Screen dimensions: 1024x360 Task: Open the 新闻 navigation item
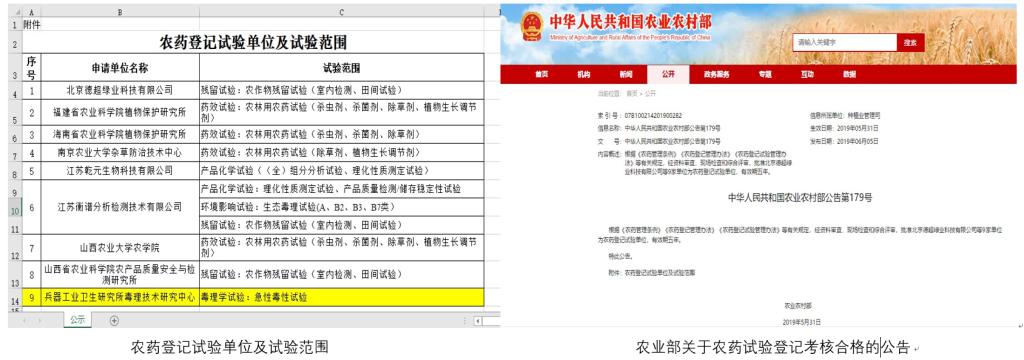click(626, 74)
